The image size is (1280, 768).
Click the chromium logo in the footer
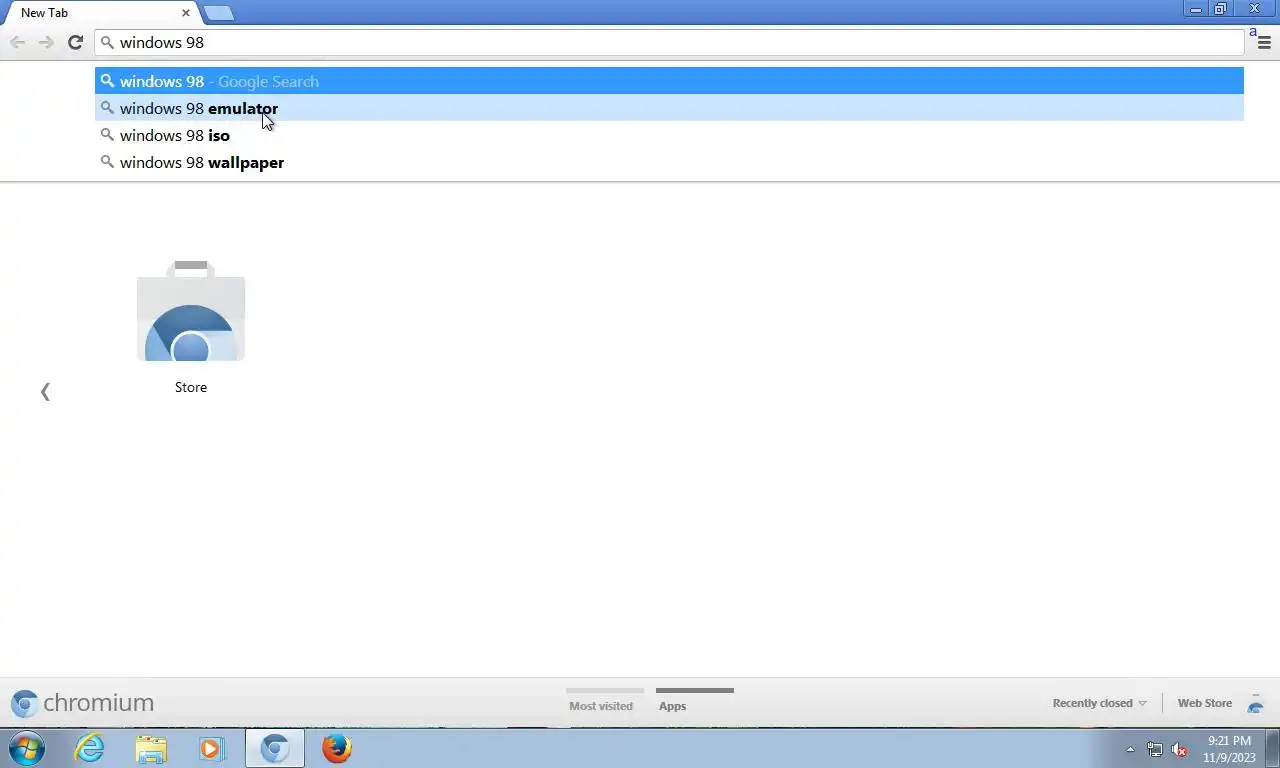click(83, 703)
